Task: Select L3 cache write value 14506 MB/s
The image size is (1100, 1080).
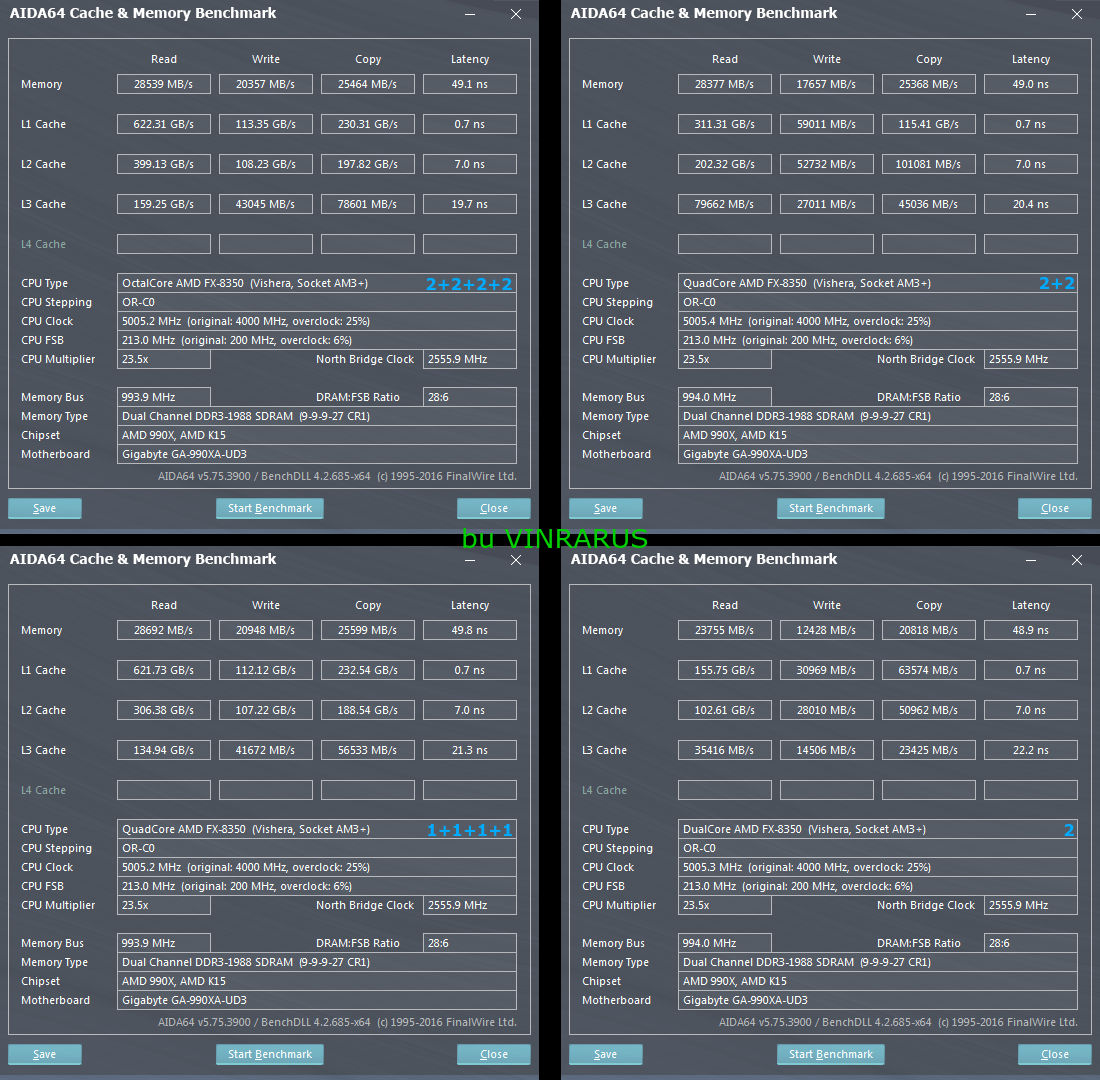Action: click(826, 750)
